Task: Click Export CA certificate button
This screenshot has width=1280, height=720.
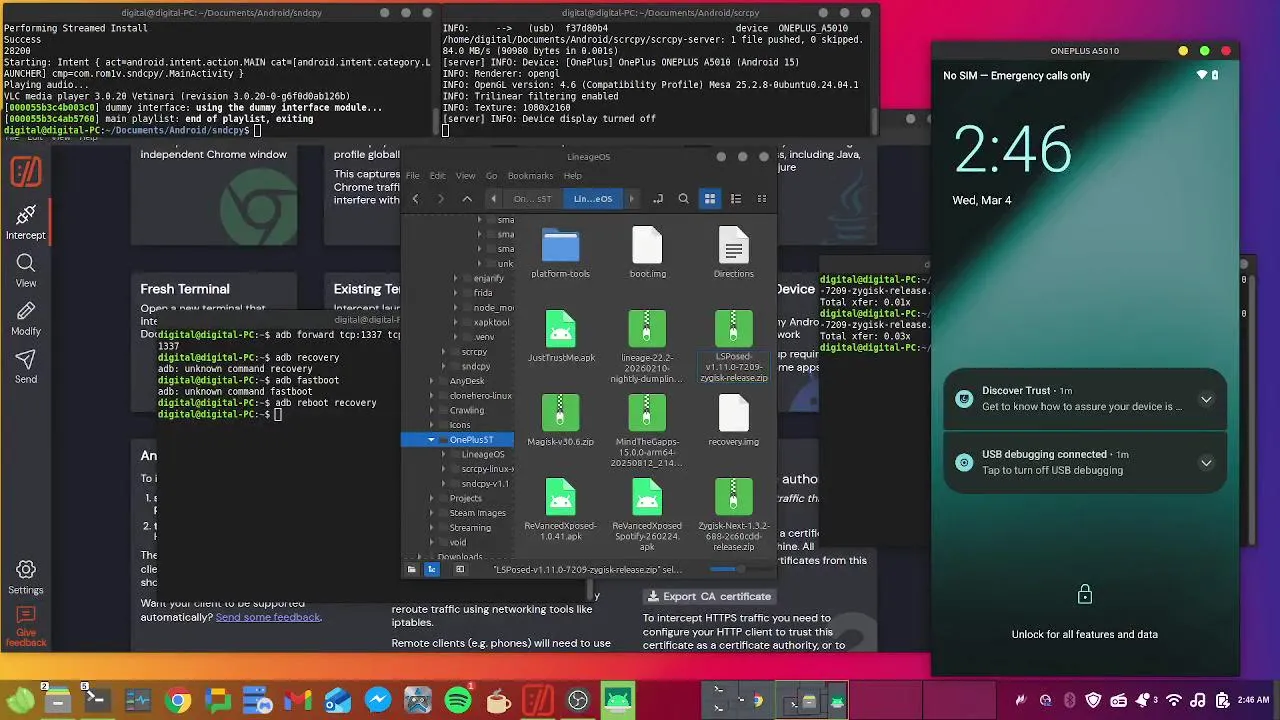Action: (709, 596)
